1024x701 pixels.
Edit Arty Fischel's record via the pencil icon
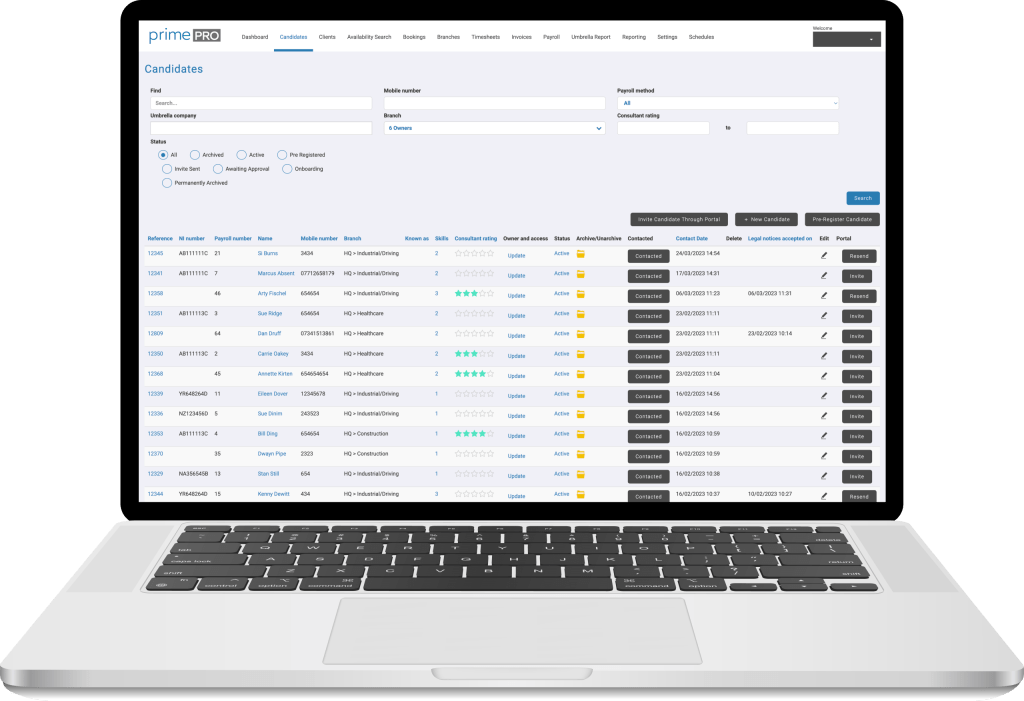coord(824,296)
